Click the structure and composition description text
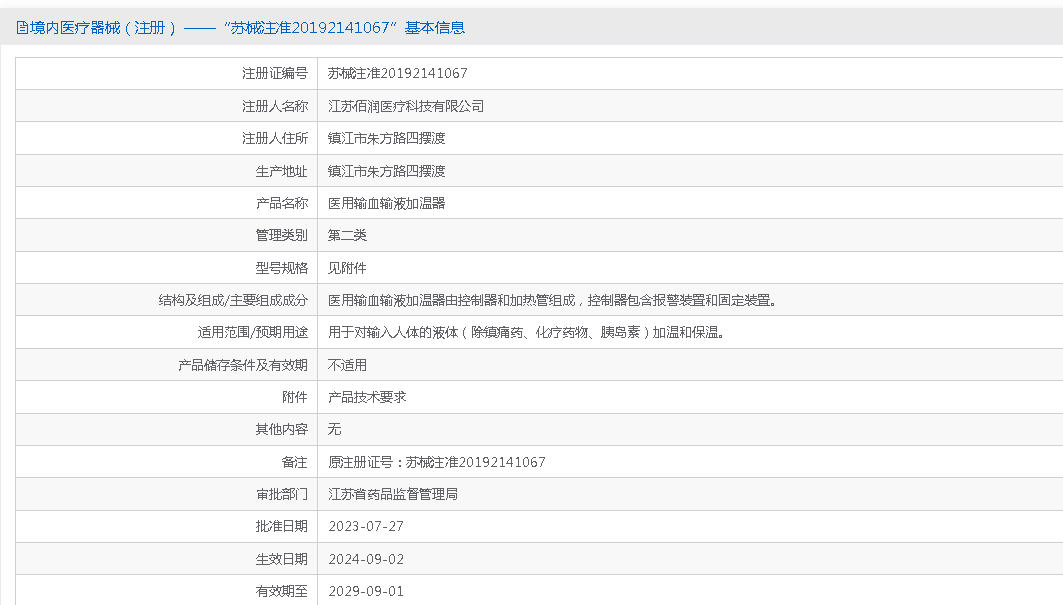Screen dimensions: 1063x605 point(552,300)
